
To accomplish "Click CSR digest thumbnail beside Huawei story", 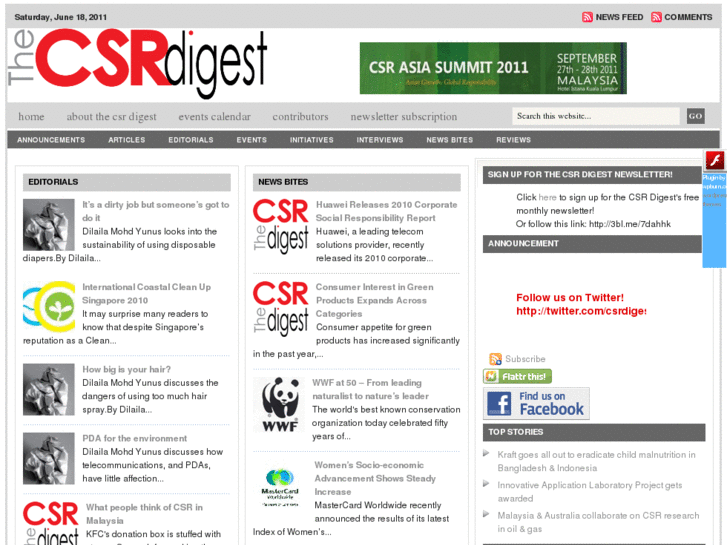I will pos(281,226).
